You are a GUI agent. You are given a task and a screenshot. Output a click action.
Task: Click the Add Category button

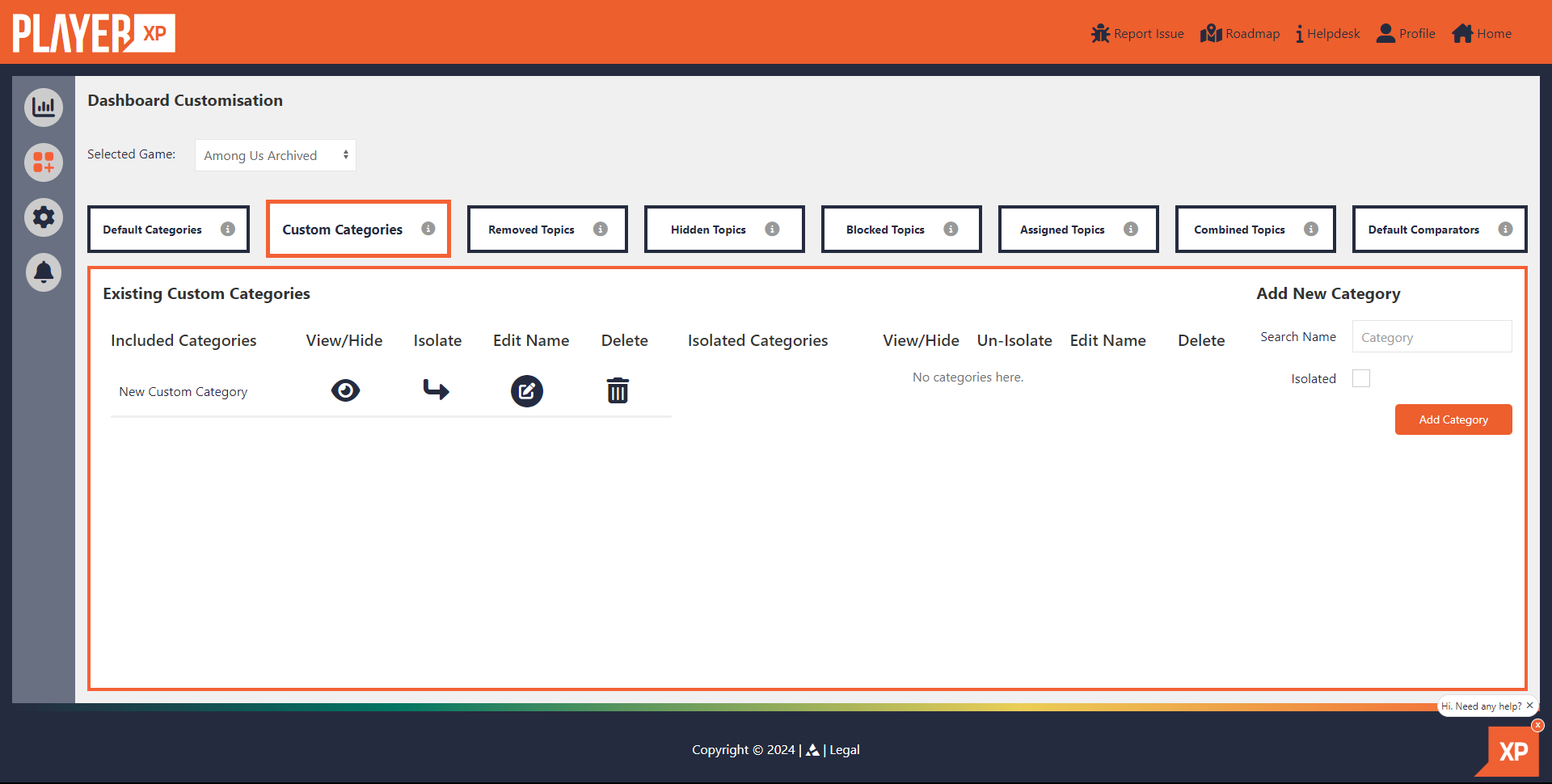click(1453, 419)
